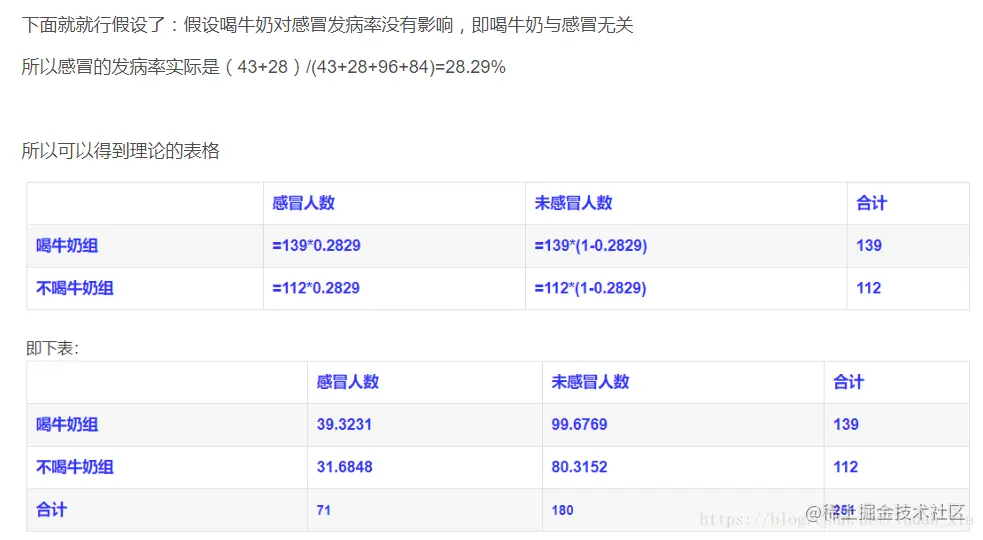The image size is (983, 540).
Task: Select the second table's row label 不喝牛奶组
Action: pyautogui.click(x=75, y=467)
